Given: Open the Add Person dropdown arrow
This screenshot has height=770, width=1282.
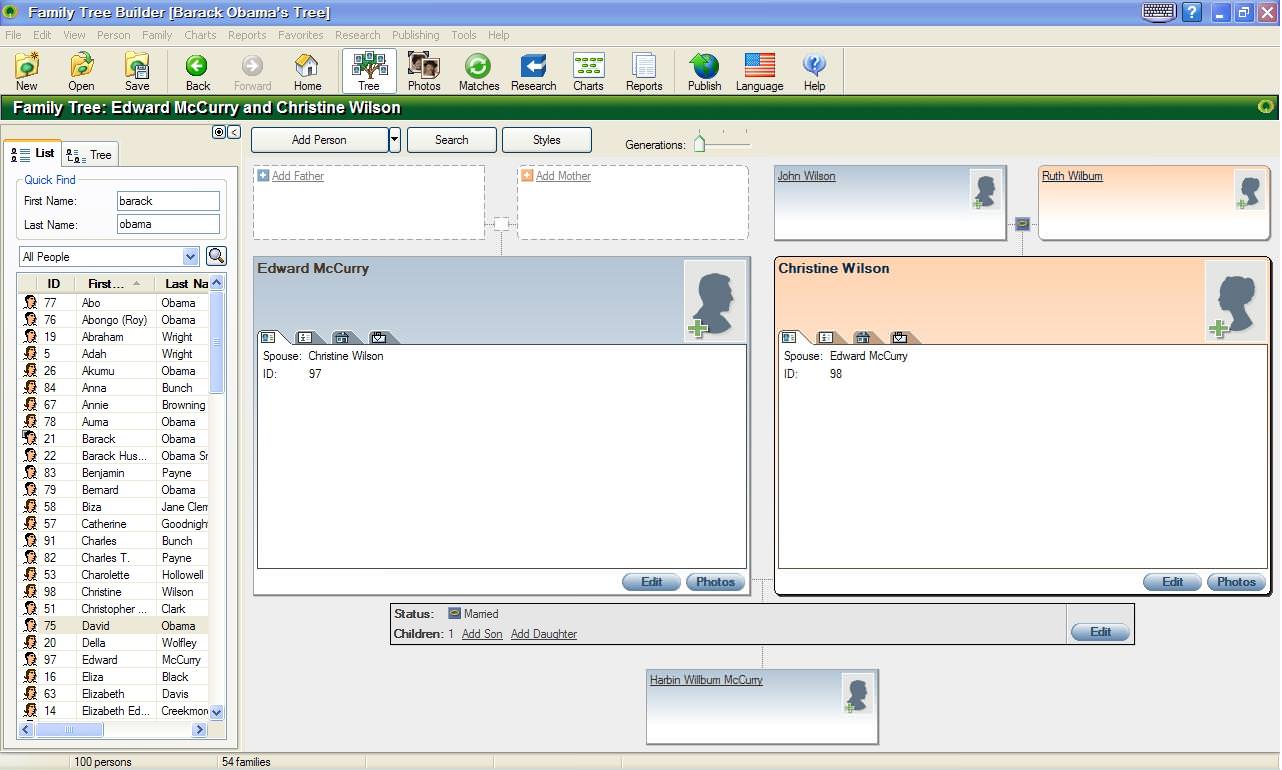Looking at the screenshot, I should (x=395, y=140).
